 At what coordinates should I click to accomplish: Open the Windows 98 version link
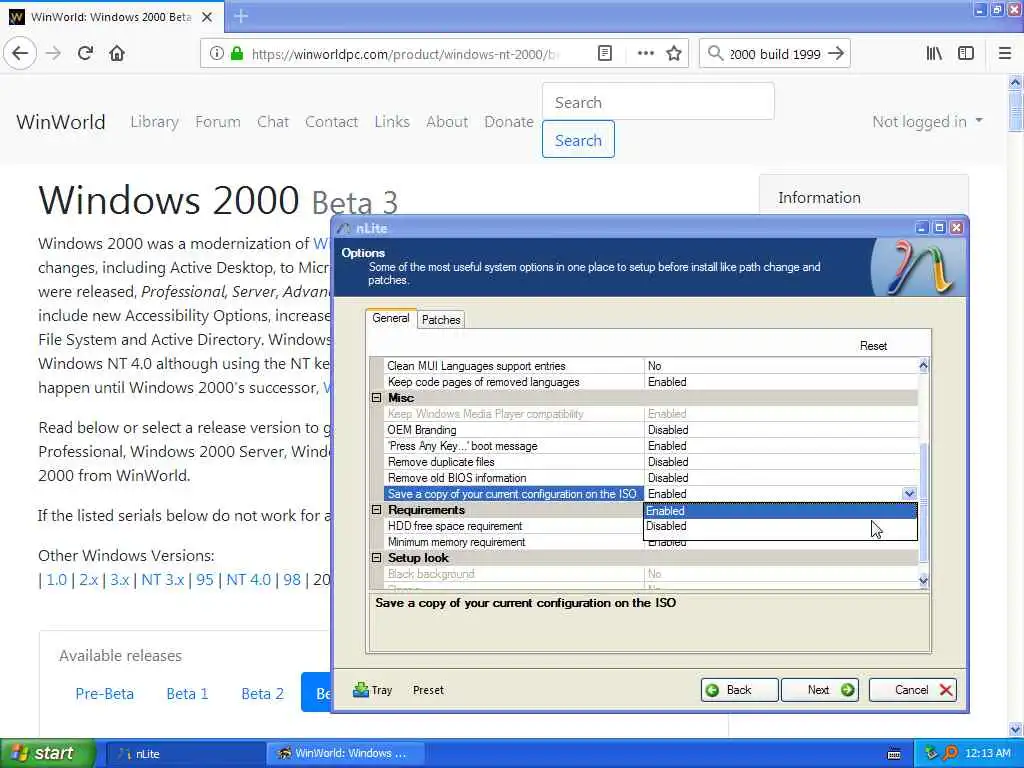[292, 580]
